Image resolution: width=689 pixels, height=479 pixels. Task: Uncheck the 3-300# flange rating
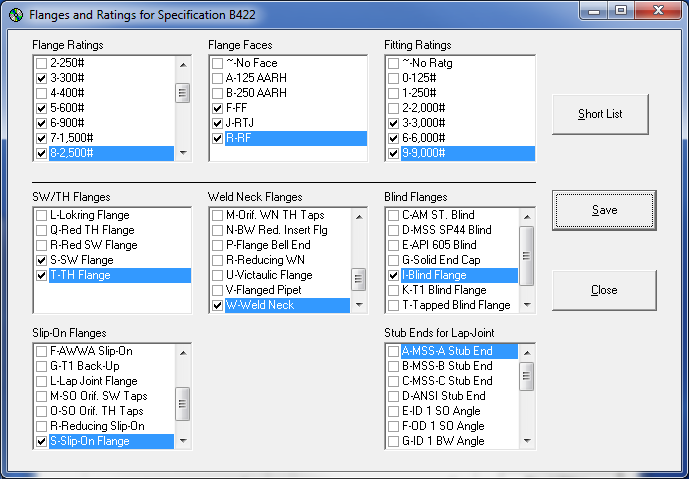pos(41,78)
